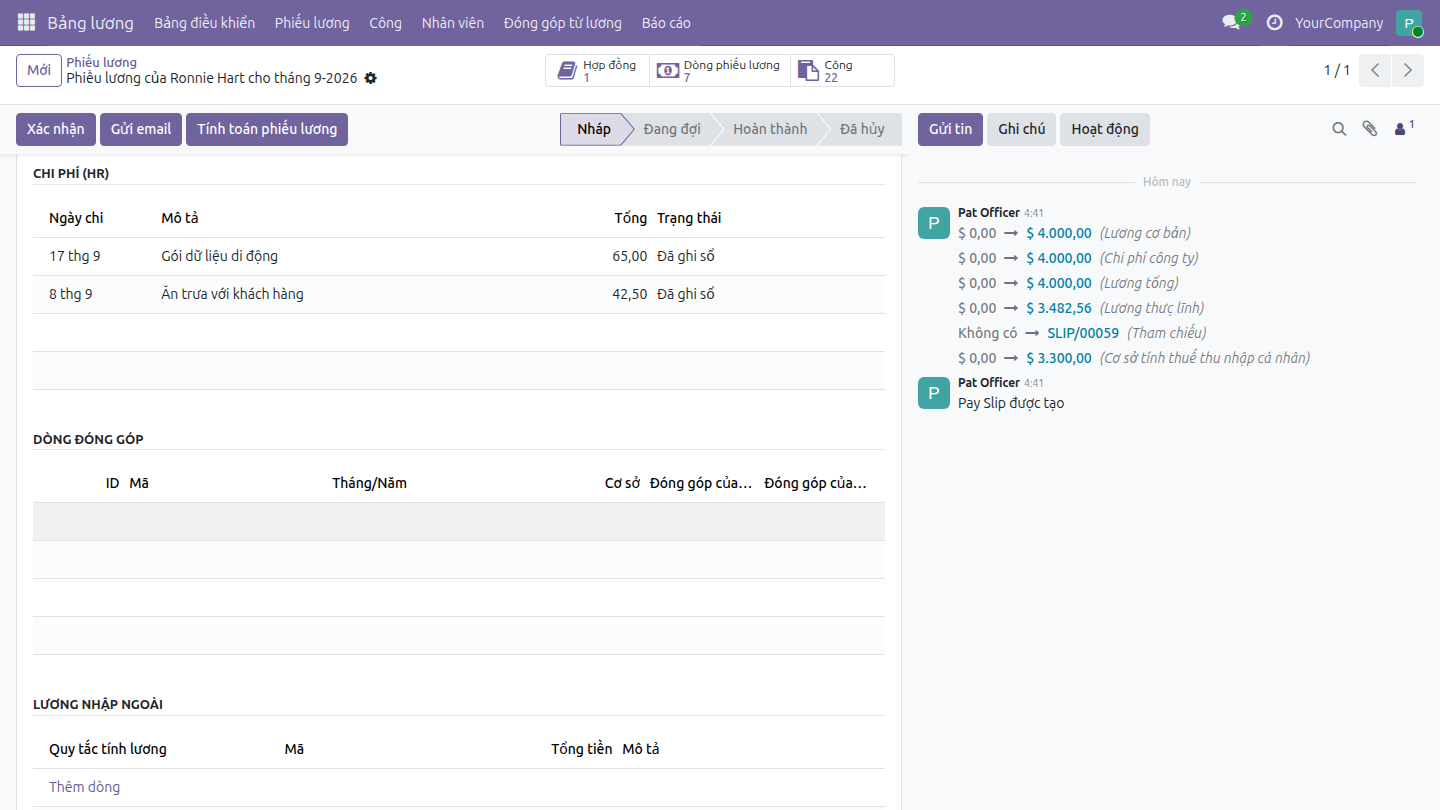Image resolution: width=1440 pixels, height=810 pixels.
Task: Open the gear actions menu beside payslip title
Action: [x=371, y=78]
